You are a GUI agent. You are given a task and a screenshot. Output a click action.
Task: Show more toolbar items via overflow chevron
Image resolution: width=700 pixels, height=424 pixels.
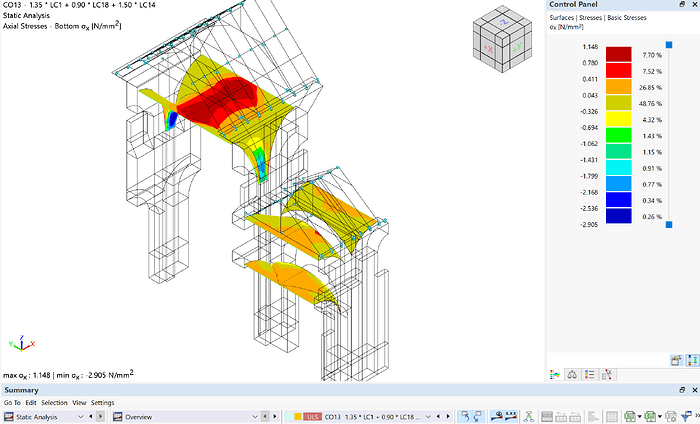696,416
